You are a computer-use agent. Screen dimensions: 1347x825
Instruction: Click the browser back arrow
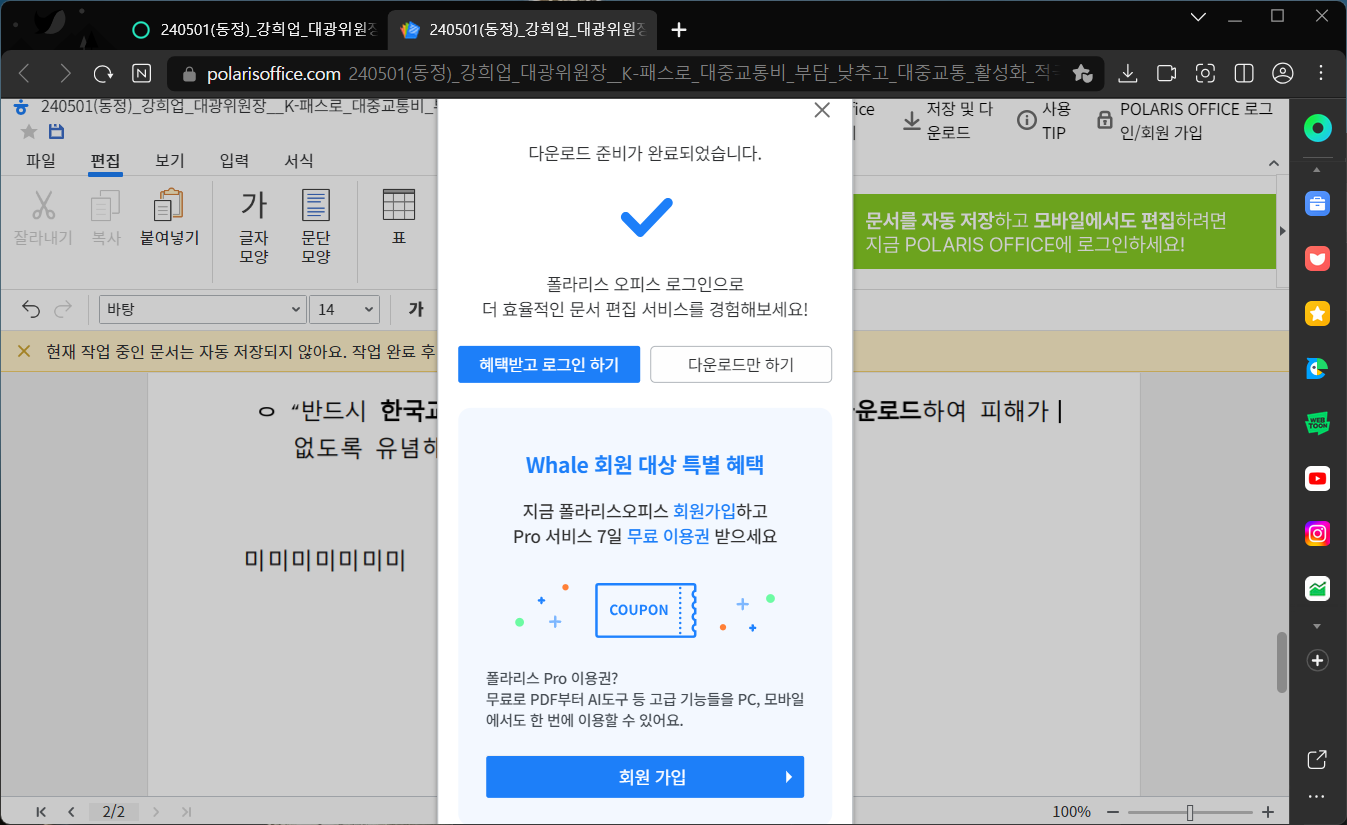pos(25,73)
